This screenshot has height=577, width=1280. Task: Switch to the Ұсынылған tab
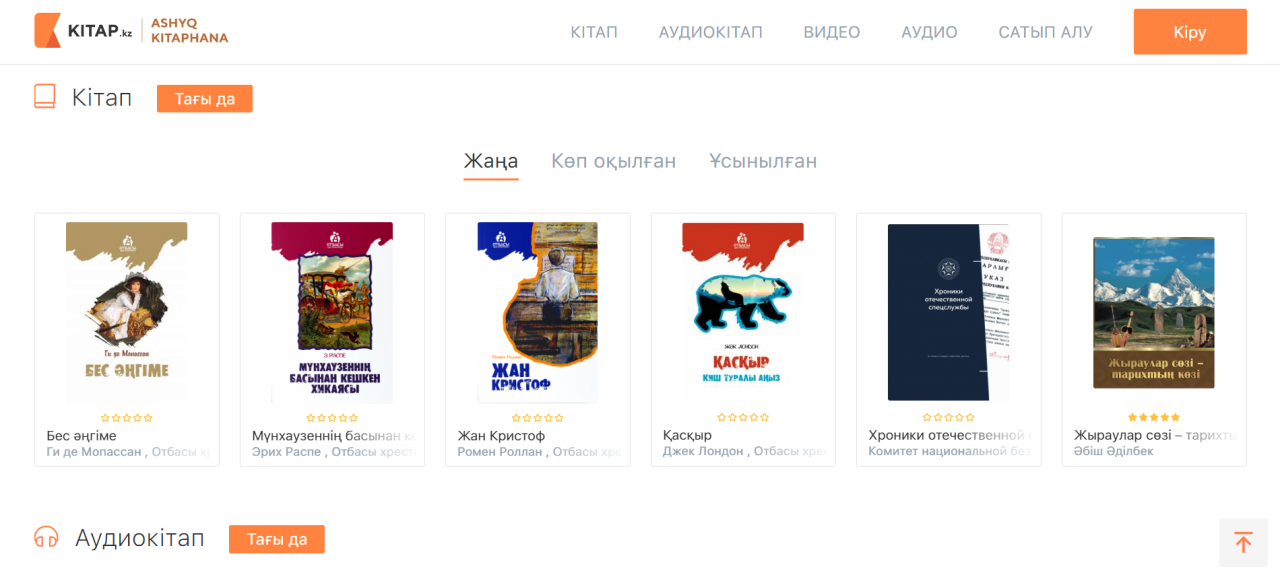click(763, 161)
